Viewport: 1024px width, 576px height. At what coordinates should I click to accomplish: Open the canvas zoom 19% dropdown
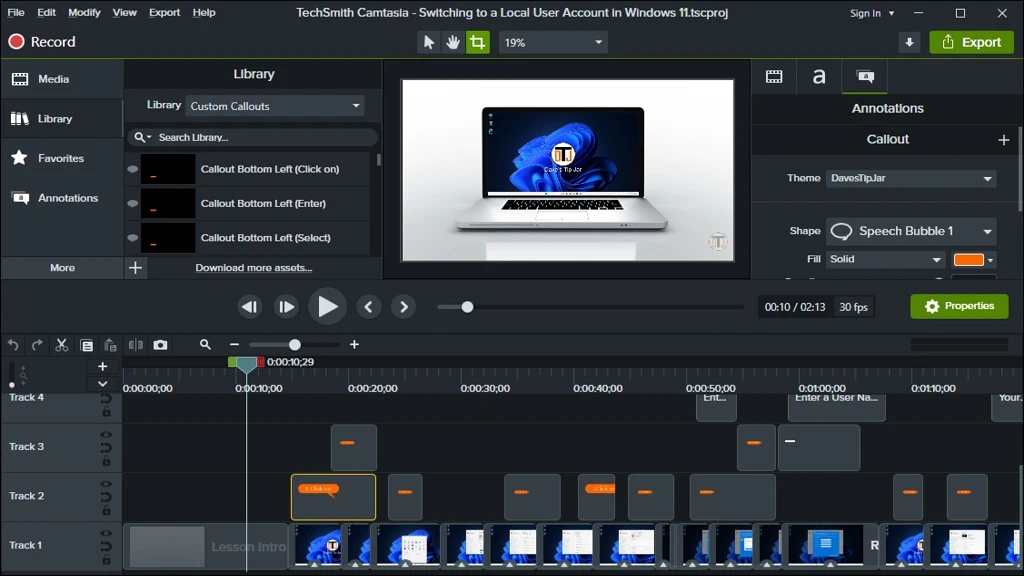[x=552, y=42]
